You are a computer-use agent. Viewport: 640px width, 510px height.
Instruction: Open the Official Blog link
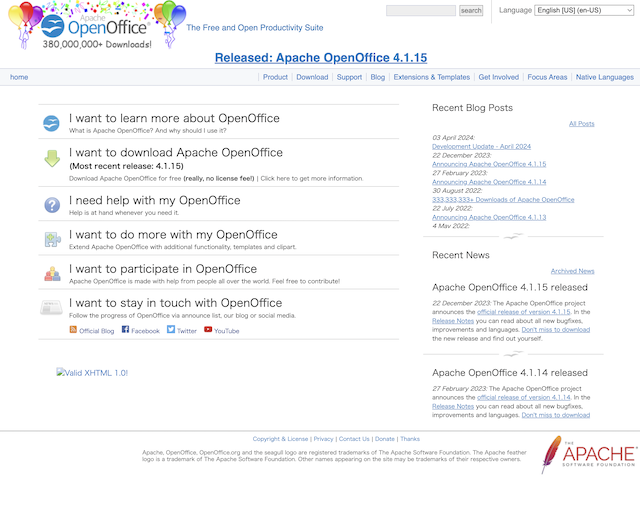click(97, 331)
